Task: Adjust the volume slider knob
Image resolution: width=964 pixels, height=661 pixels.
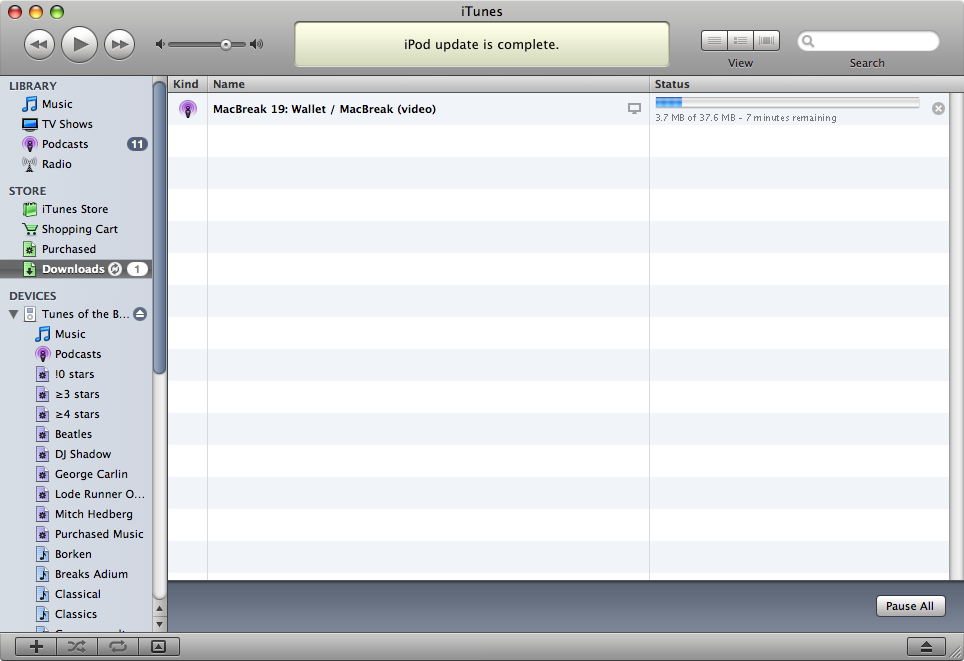Action: pyautogui.click(x=226, y=44)
